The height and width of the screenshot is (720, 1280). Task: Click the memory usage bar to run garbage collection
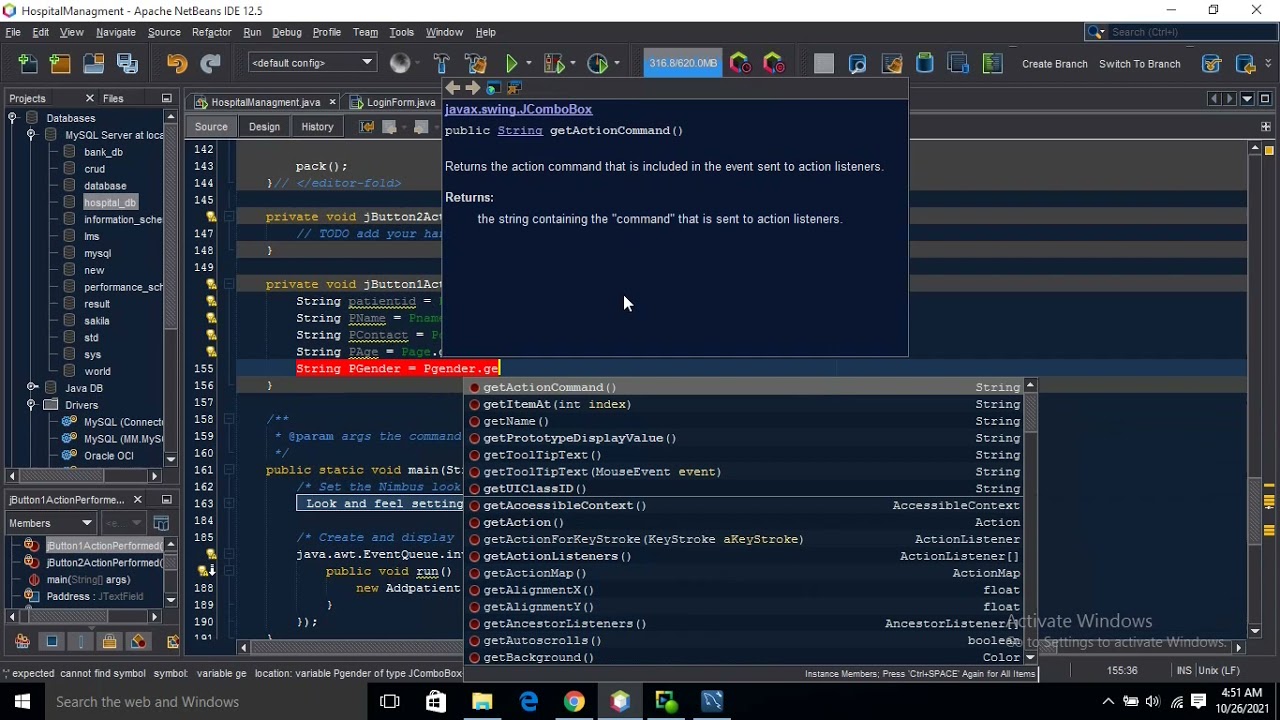tap(683, 64)
